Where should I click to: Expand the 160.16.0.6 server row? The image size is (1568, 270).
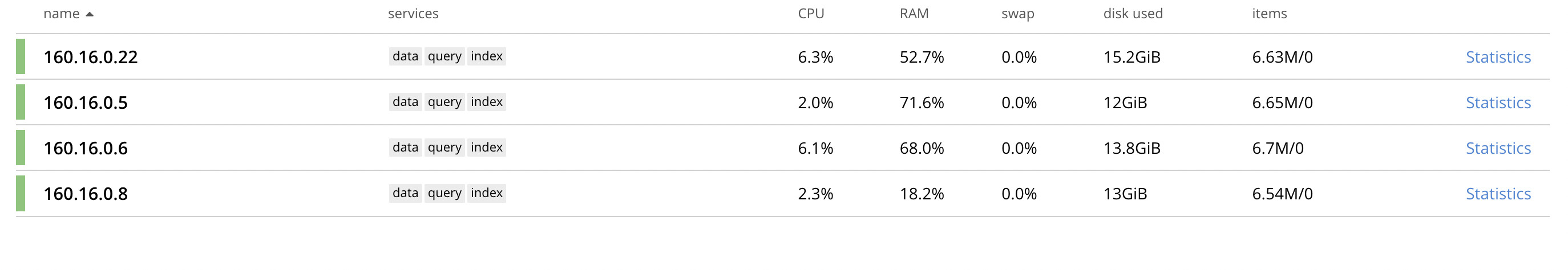782,148
